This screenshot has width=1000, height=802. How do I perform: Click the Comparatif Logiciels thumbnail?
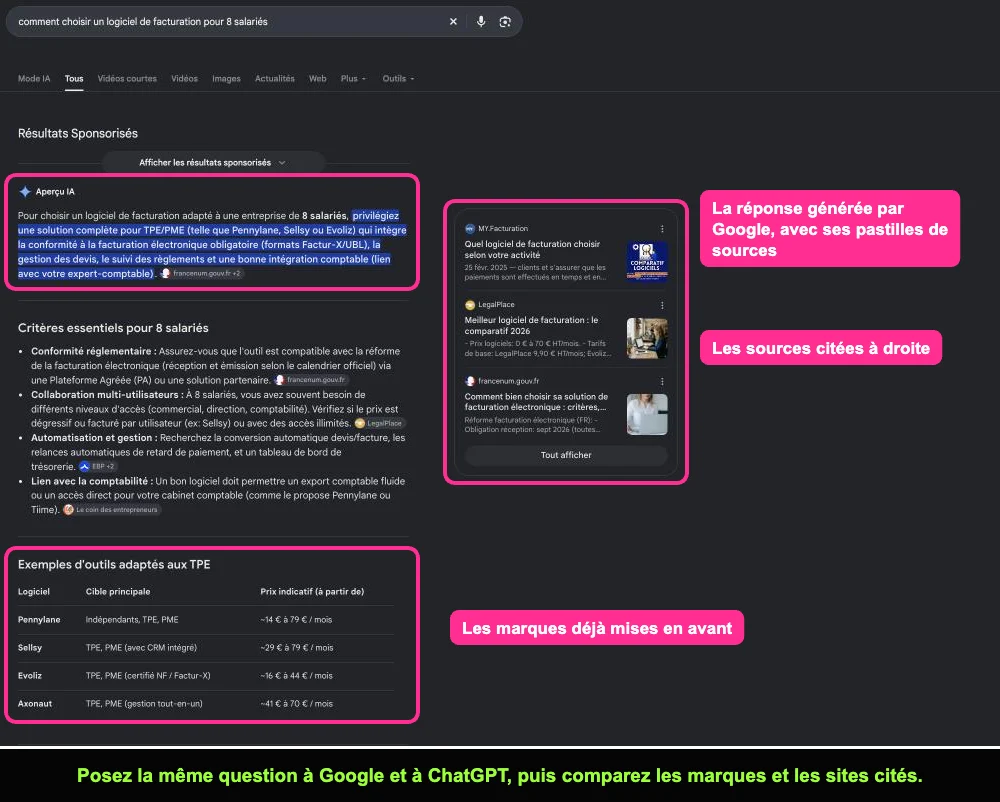click(x=647, y=261)
